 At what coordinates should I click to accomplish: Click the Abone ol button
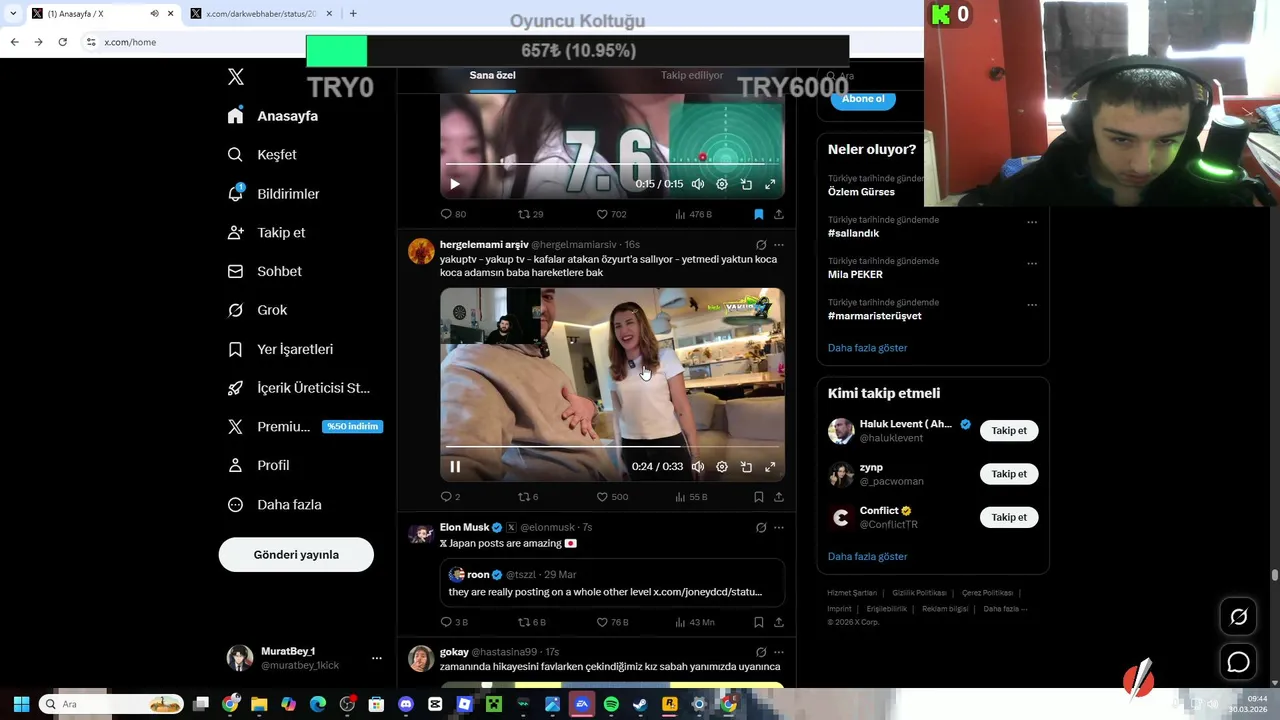click(x=863, y=99)
